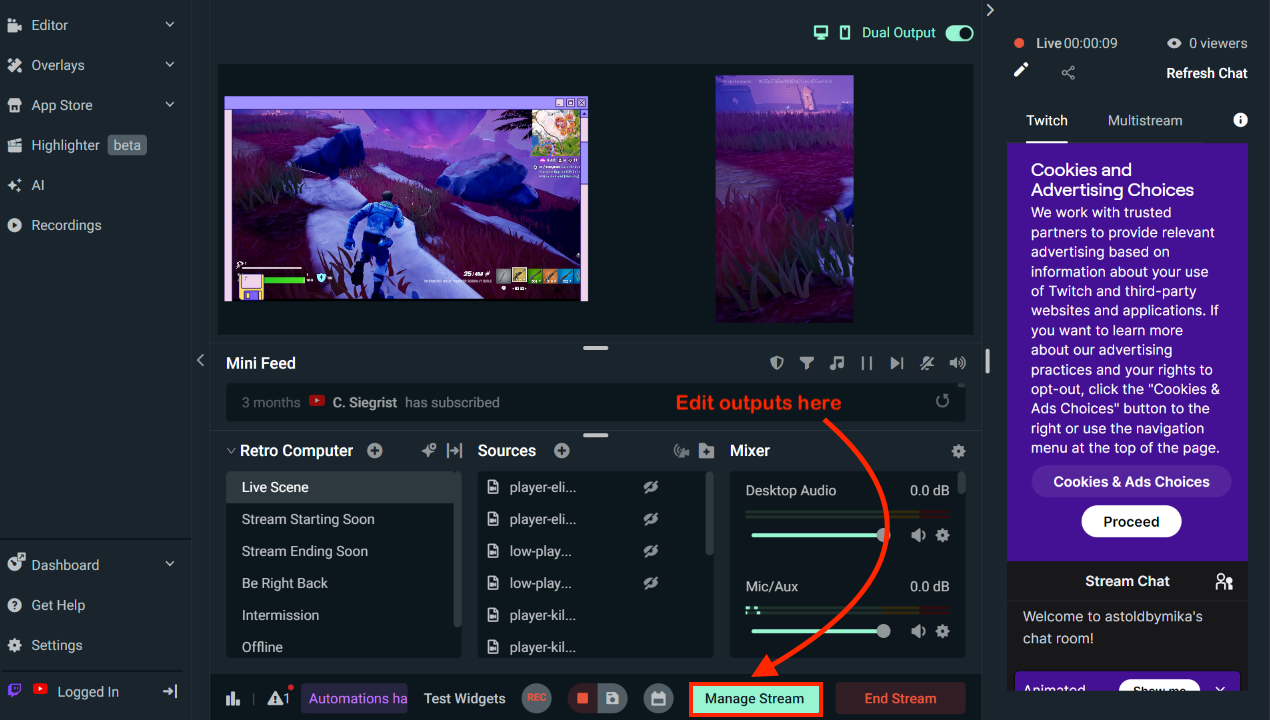The width and height of the screenshot is (1270, 720).
Task: Open scene transitions sparkle icon
Action: coord(429,451)
